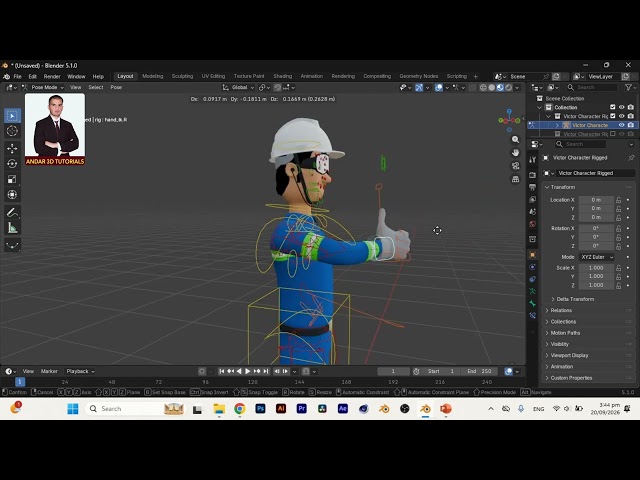Jump to the timeline start frame
Viewport: 640px width, 480px height.
click(222, 371)
